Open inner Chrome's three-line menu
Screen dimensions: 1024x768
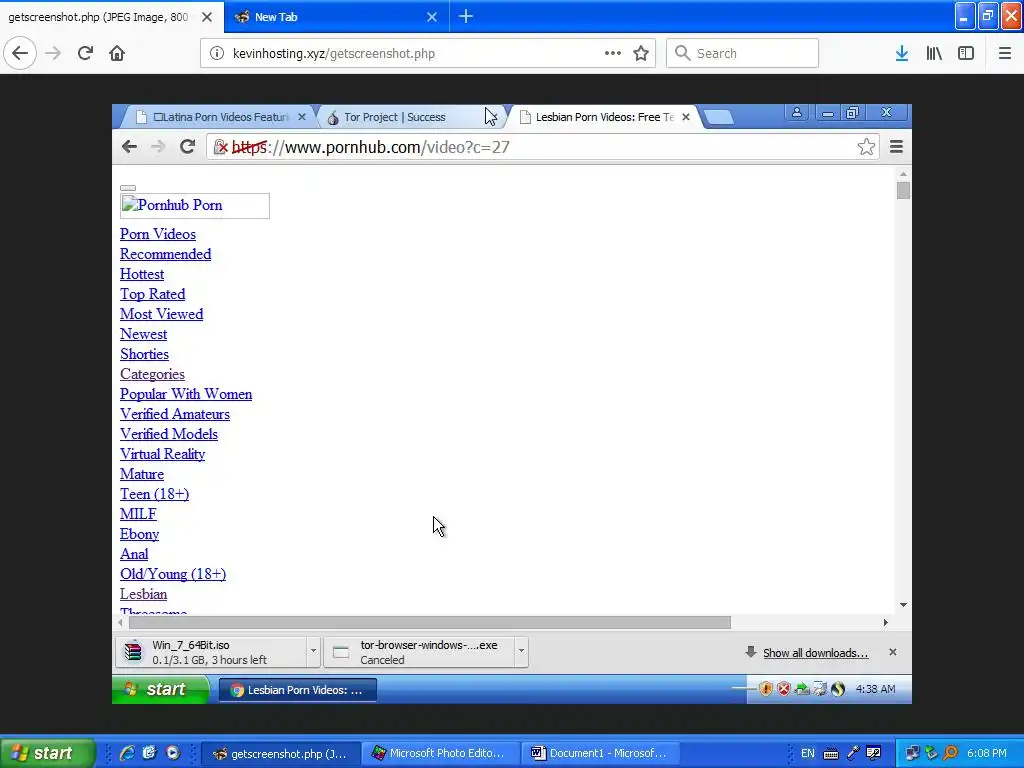coord(896,147)
